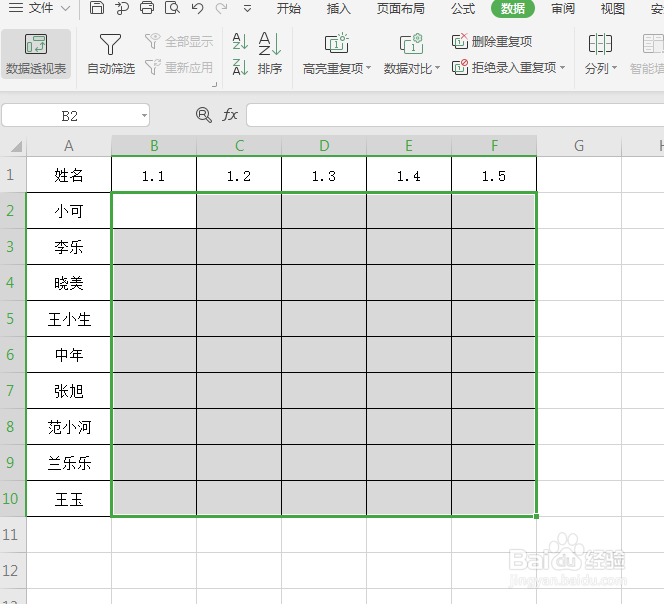The height and width of the screenshot is (604, 664).
Task: Open the Pivot Table (数据透视表) tool
Action: tap(36, 54)
